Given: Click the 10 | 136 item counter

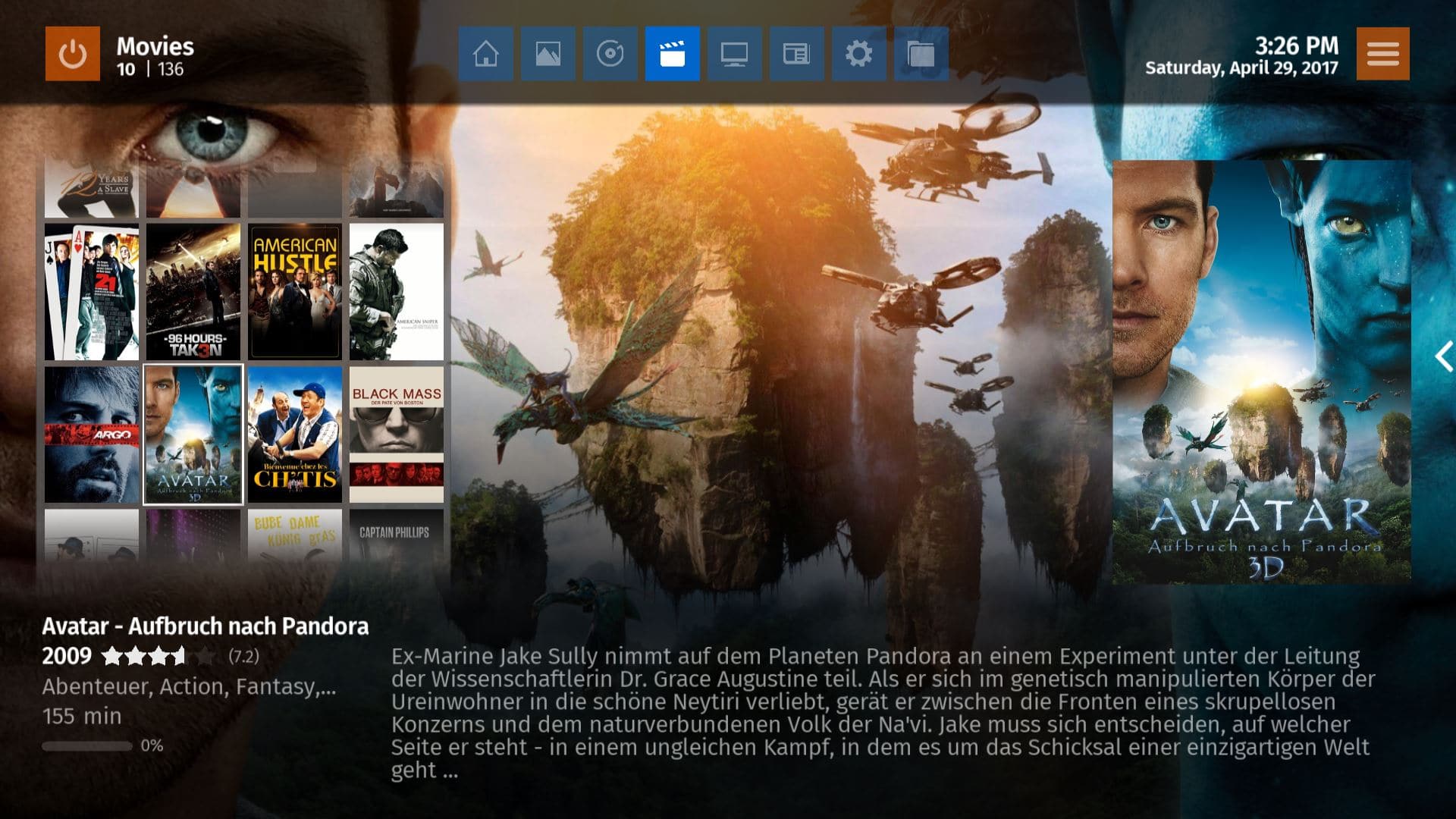Looking at the screenshot, I should point(150,70).
